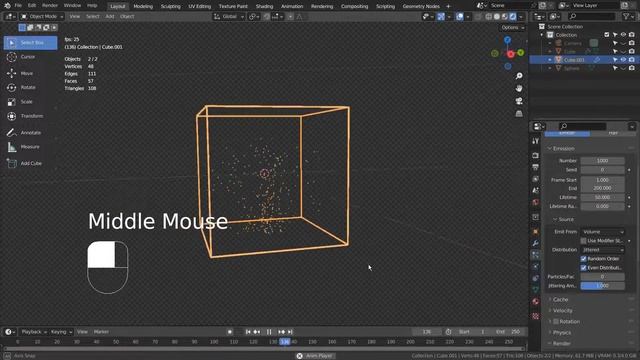
Task: Click the viewport pan hand icon
Action: 519,89
